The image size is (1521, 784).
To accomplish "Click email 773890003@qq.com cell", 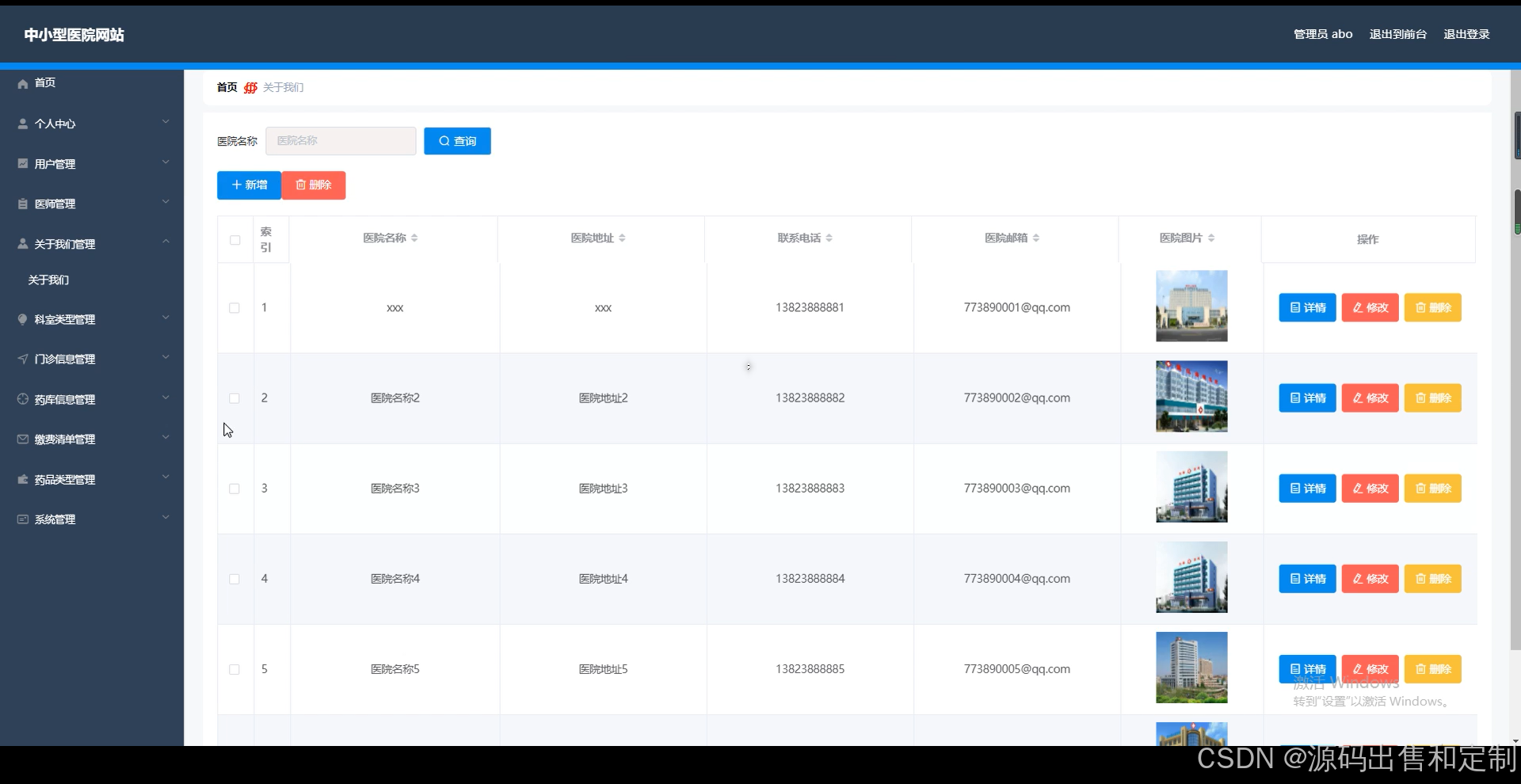I will pyautogui.click(x=1016, y=489).
